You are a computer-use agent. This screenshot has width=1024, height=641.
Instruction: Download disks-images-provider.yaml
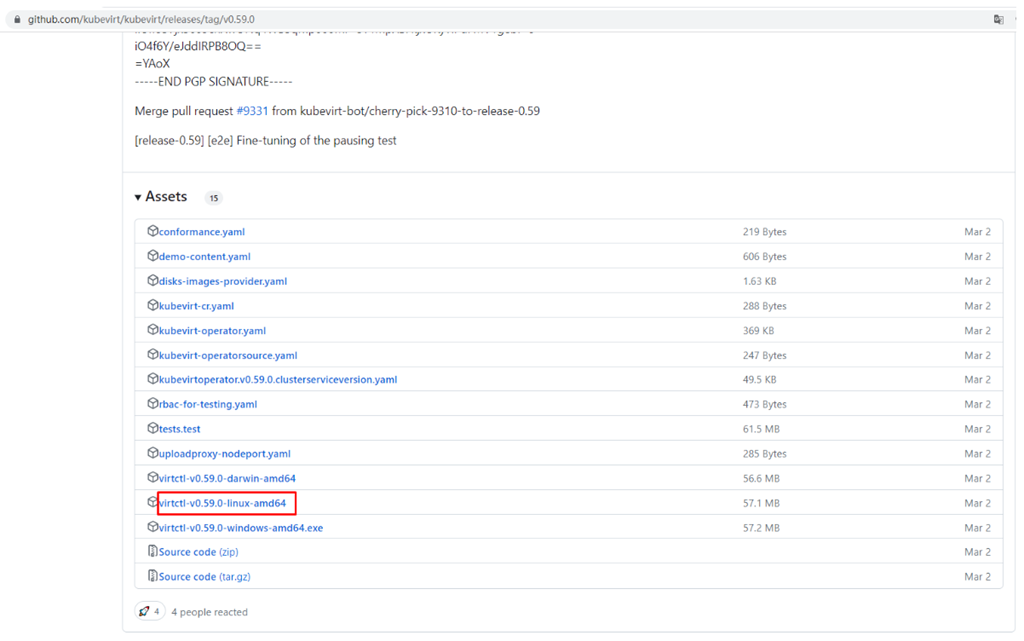(x=223, y=281)
